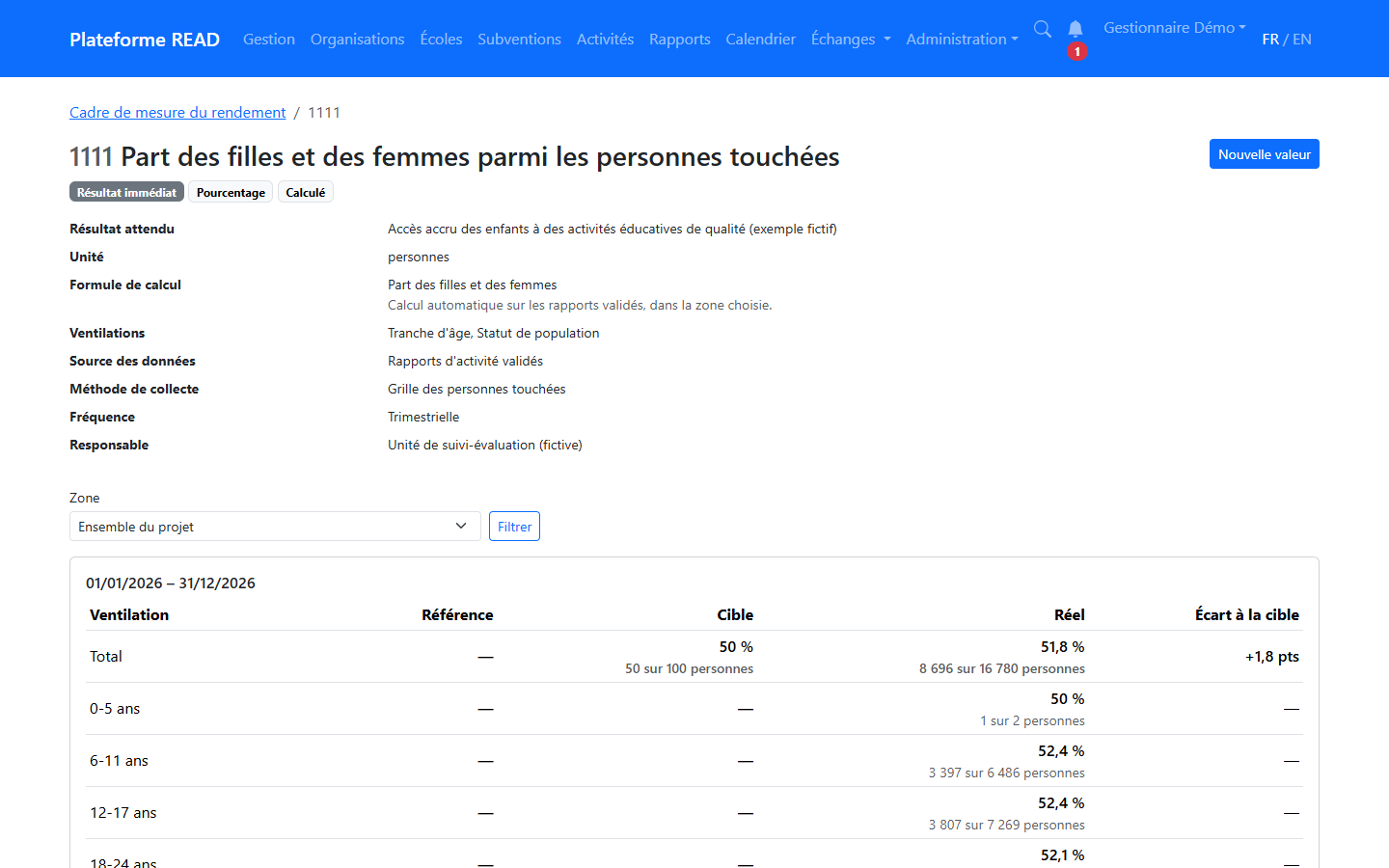Click the 51,8 % real value
This screenshot has height=868, width=1389.
(1062, 647)
